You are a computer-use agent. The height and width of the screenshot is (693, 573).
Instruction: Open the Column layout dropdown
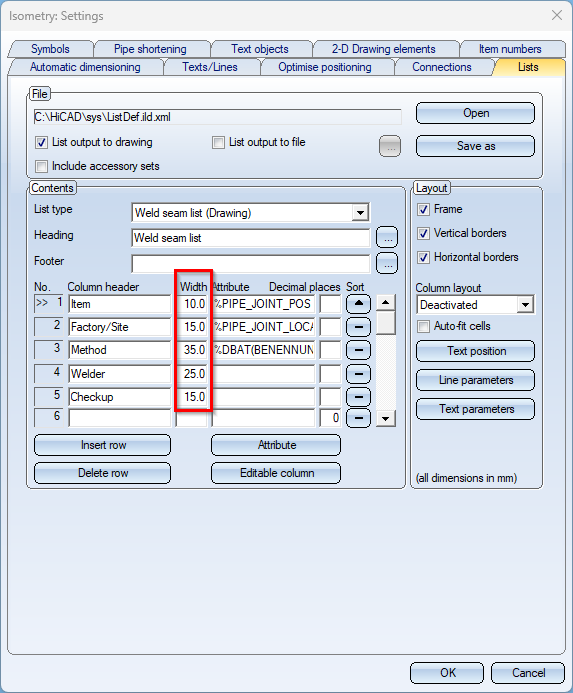coord(525,305)
